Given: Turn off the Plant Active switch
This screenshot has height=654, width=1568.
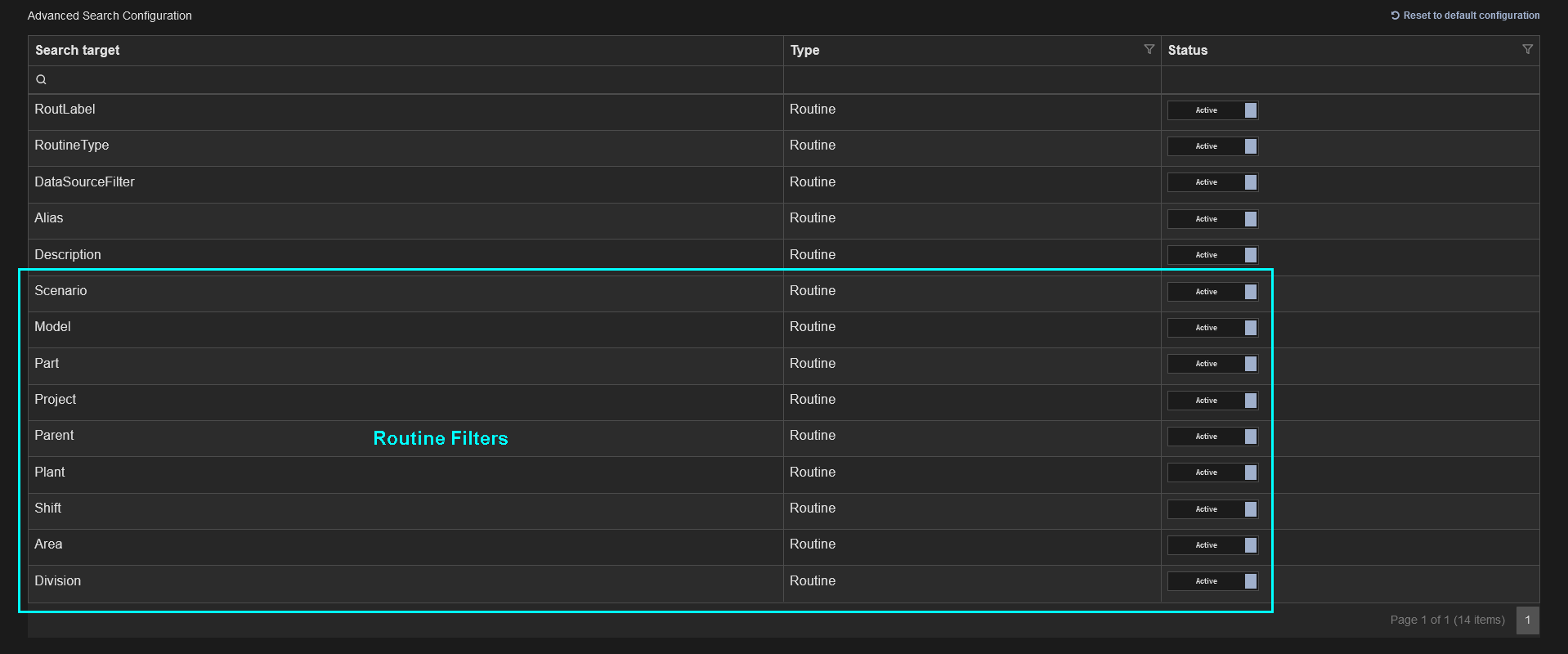Looking at the screenshot, I should (1212, 473).
